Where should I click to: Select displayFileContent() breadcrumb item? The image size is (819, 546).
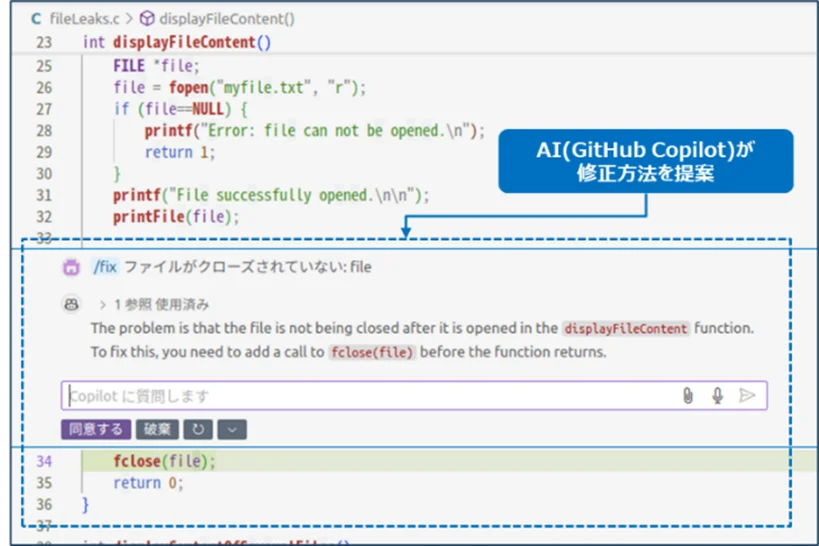click(227, 19)
